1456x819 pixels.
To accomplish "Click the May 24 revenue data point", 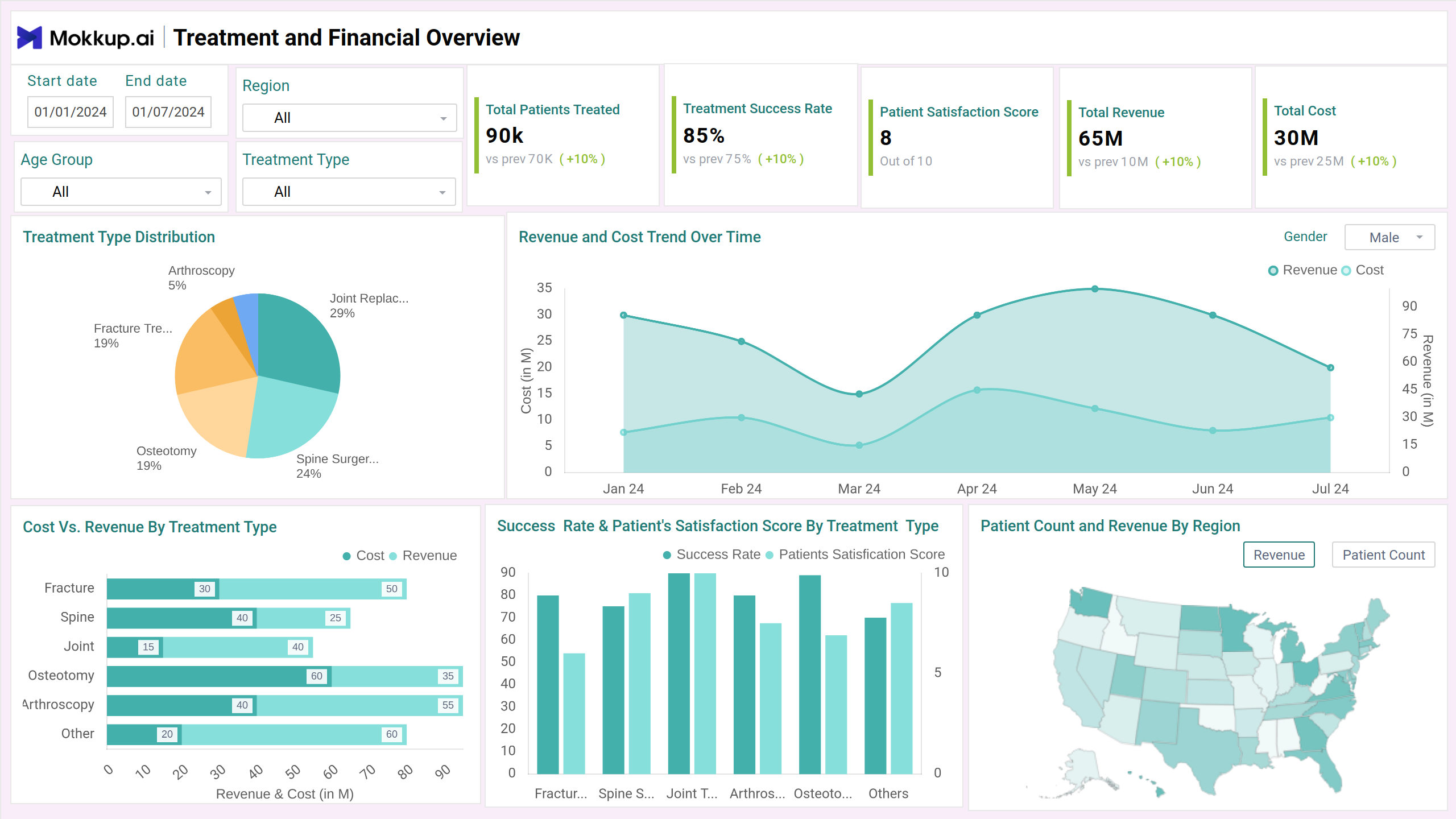I will tap(1095, 289).
